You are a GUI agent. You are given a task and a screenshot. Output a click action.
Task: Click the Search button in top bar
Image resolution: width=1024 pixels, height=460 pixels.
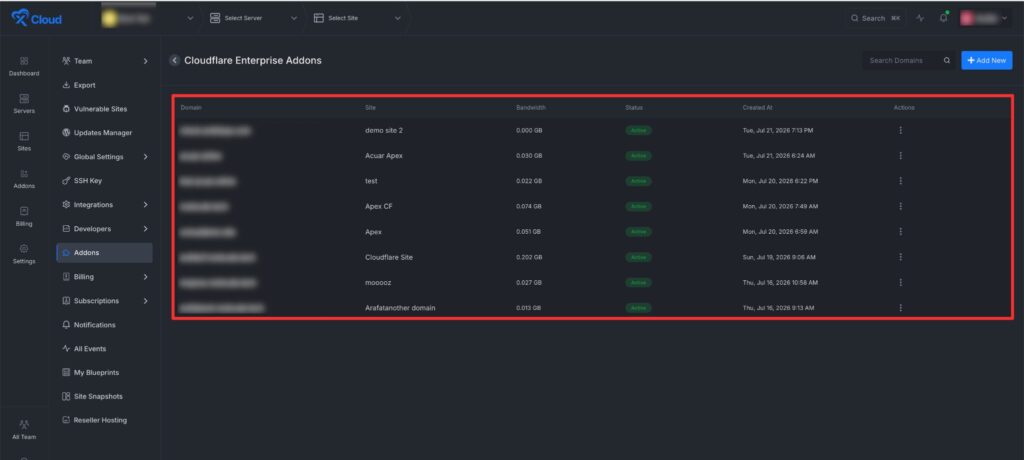click(x=875, y=18)
